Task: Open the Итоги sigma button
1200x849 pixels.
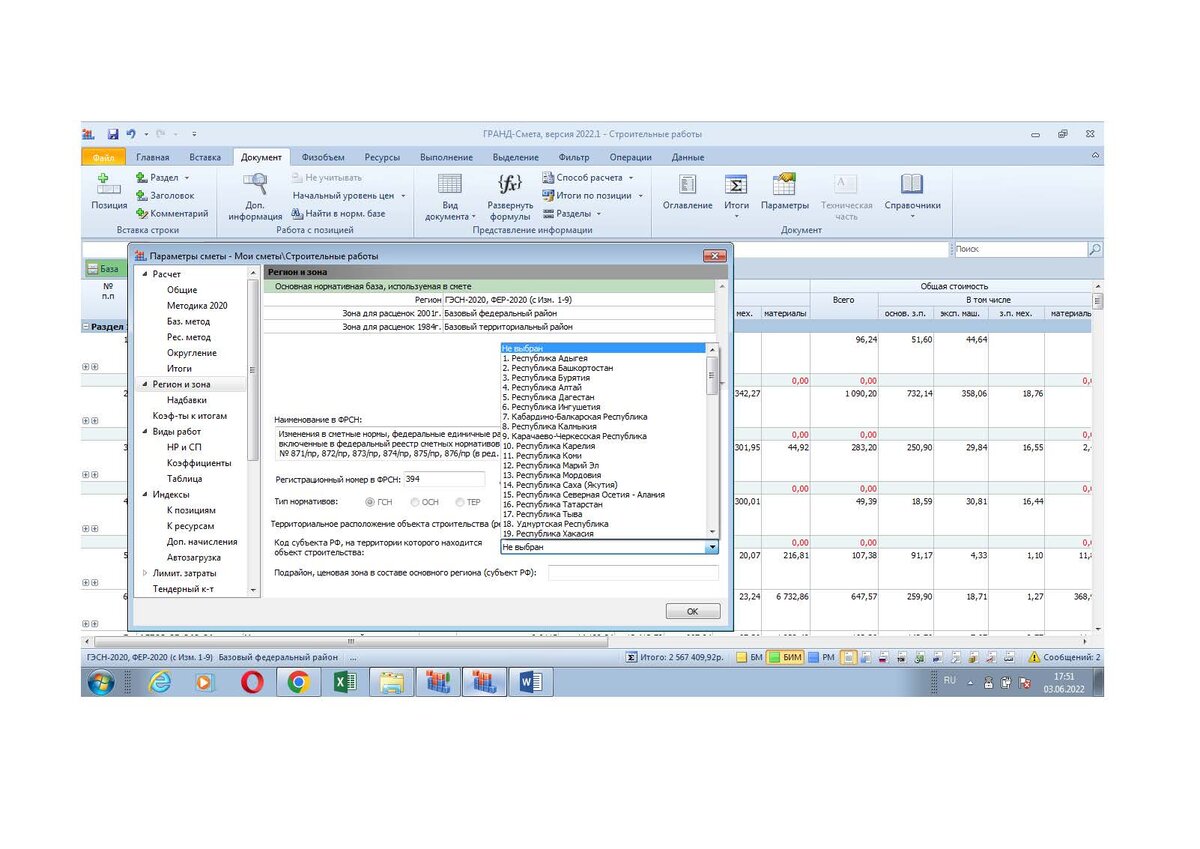Action: [x=736, y=192]
